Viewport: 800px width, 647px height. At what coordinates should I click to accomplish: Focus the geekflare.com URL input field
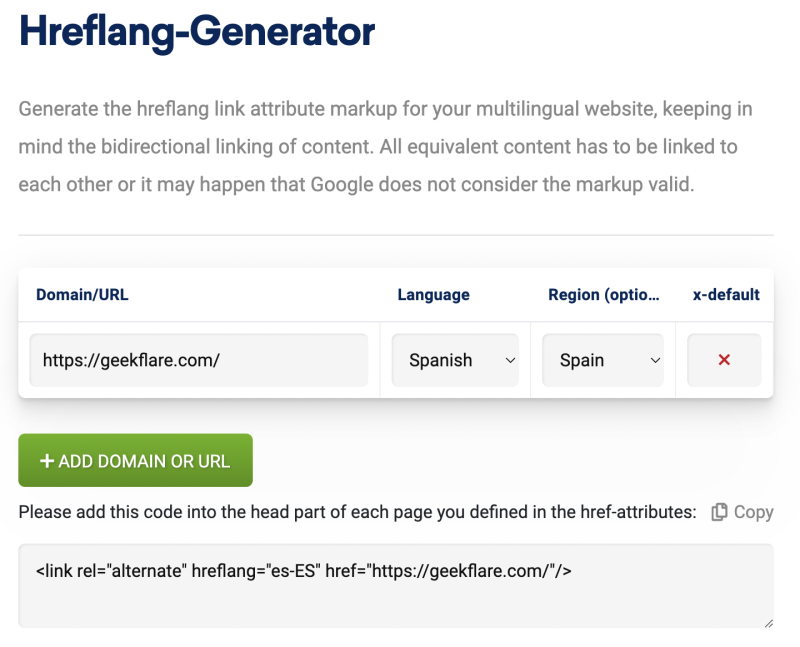point(199,360)
